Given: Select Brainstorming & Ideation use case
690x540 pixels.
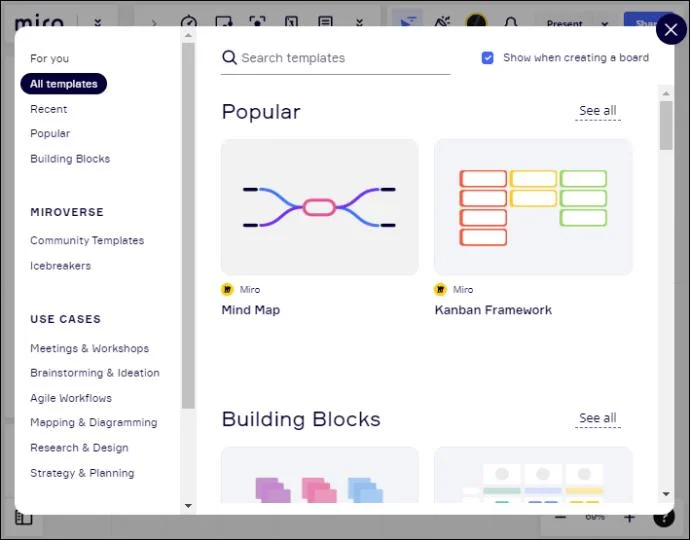Looking at the screenshot, I should 95,373.
